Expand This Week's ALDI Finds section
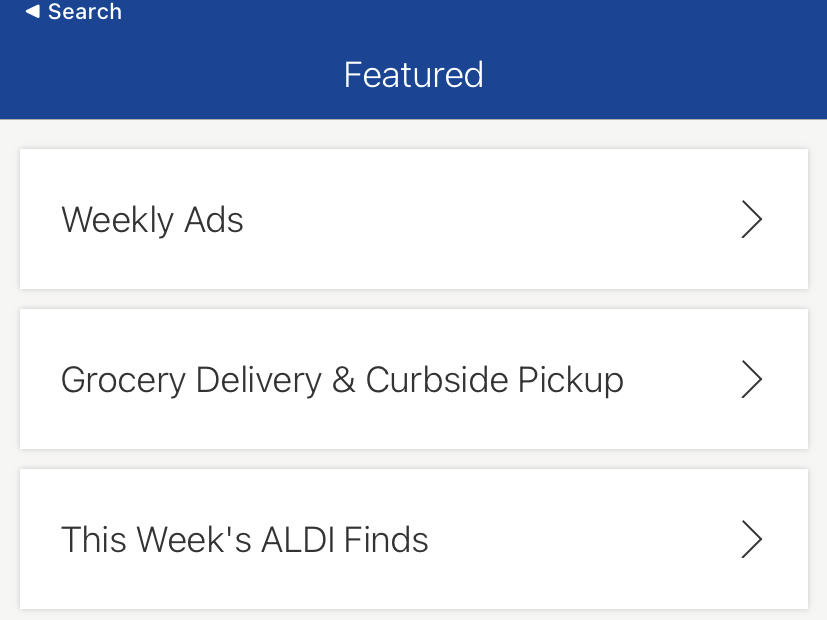 (x=413, y=539)
